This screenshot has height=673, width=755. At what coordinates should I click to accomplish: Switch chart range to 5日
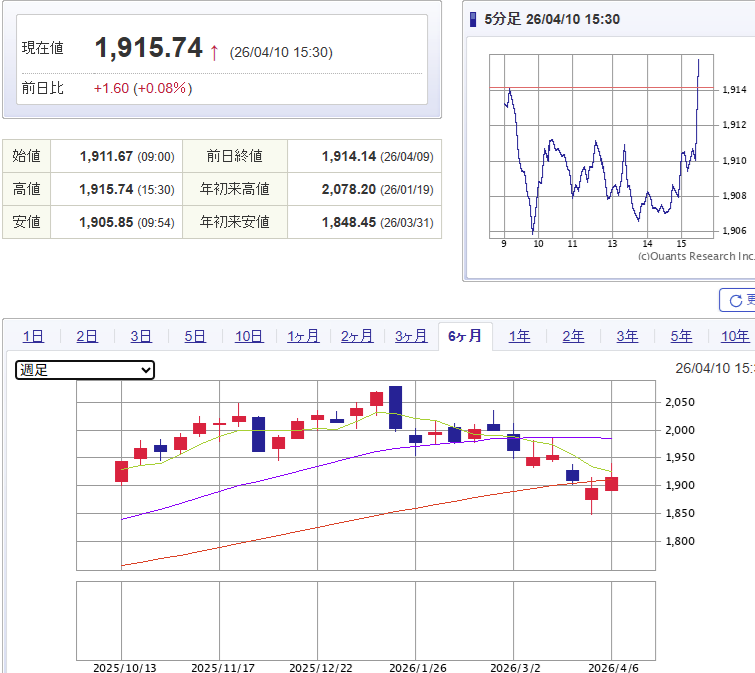tap(195, 336)
